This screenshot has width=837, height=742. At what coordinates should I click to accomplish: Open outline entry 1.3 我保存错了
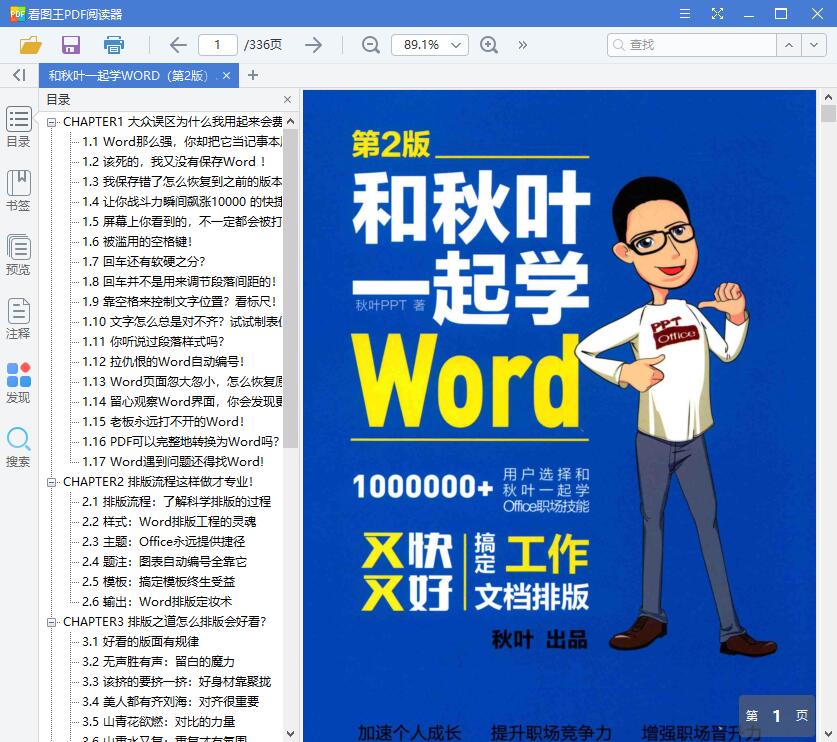tap(182, 181)
